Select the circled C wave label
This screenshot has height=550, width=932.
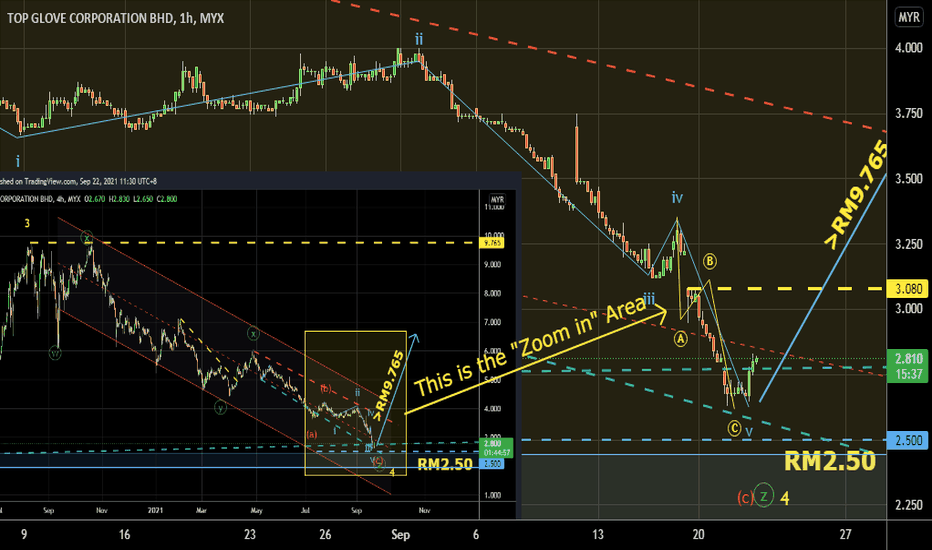(x=735, y=428)
